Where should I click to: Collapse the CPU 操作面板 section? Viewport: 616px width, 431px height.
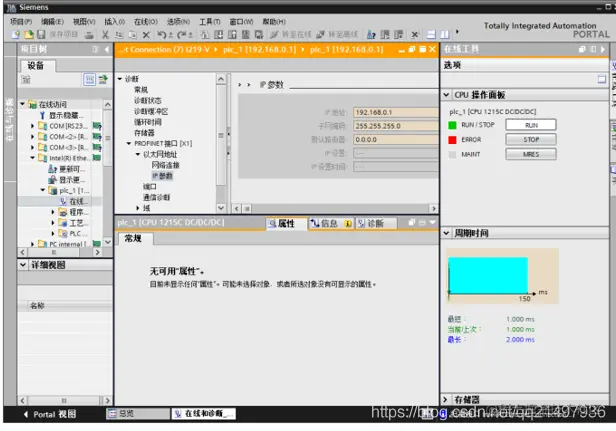coord(446,95)
